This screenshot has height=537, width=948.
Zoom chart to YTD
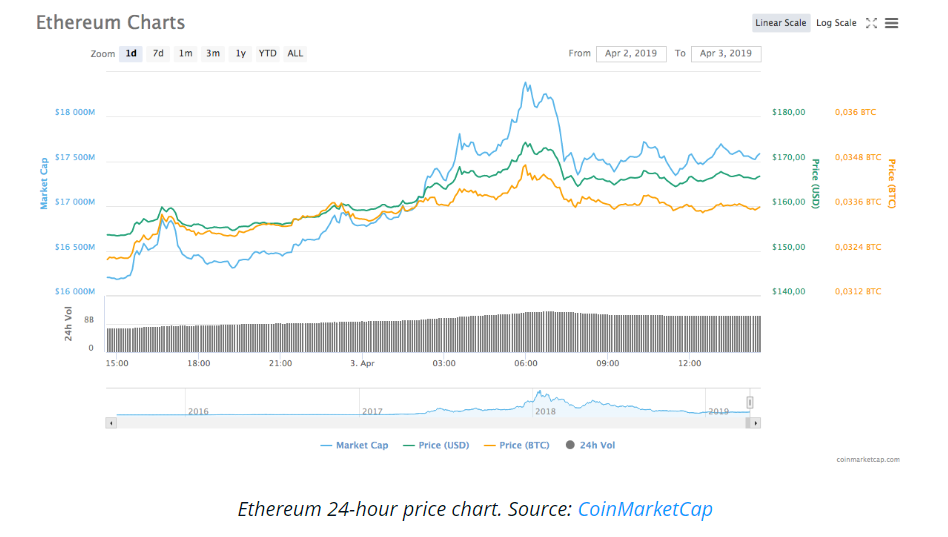(x=268, y=54)
